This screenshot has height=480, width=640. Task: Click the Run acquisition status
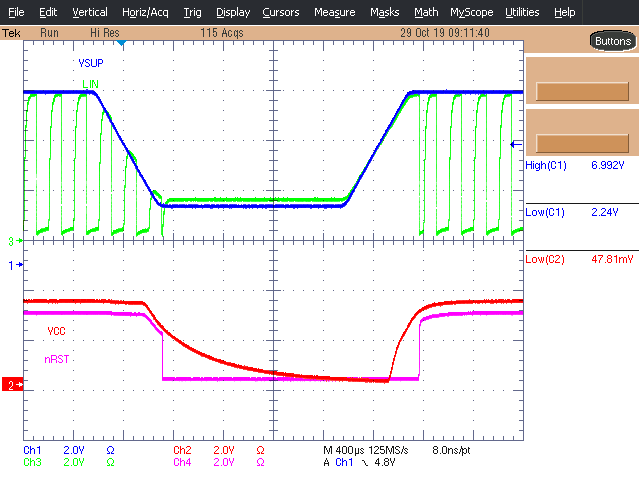coord(49,33)
